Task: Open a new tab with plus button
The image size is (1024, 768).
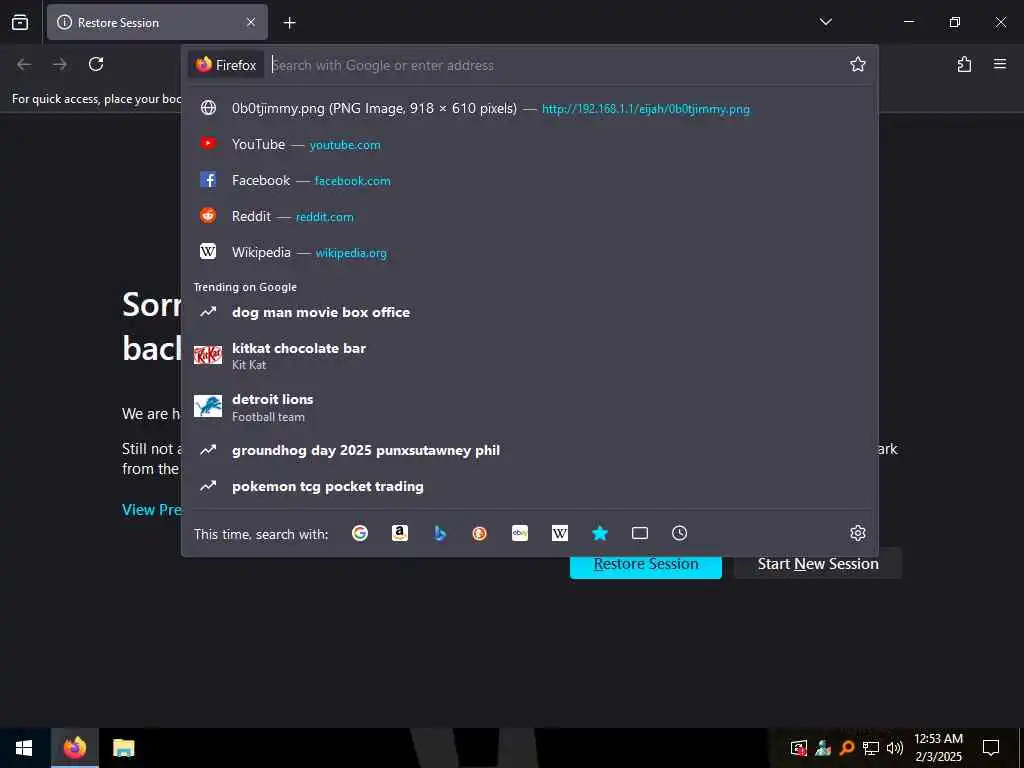Action: (289, 23)
